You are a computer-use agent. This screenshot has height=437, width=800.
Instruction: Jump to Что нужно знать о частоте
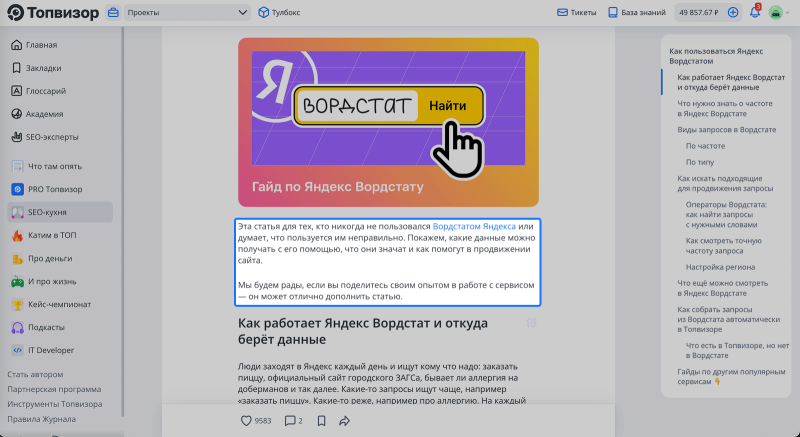click(724, 109)
